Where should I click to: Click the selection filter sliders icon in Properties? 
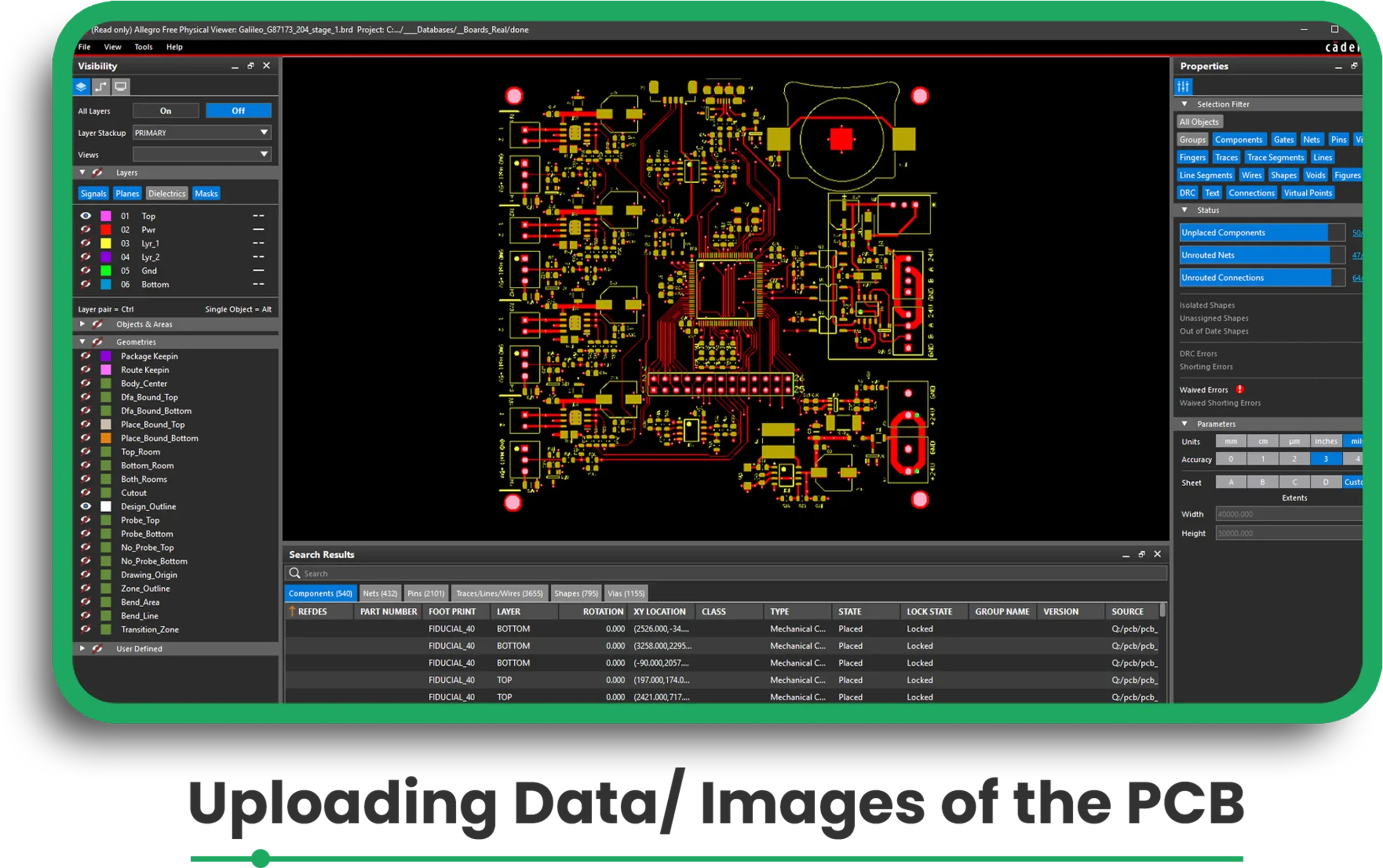point(1184,86)
